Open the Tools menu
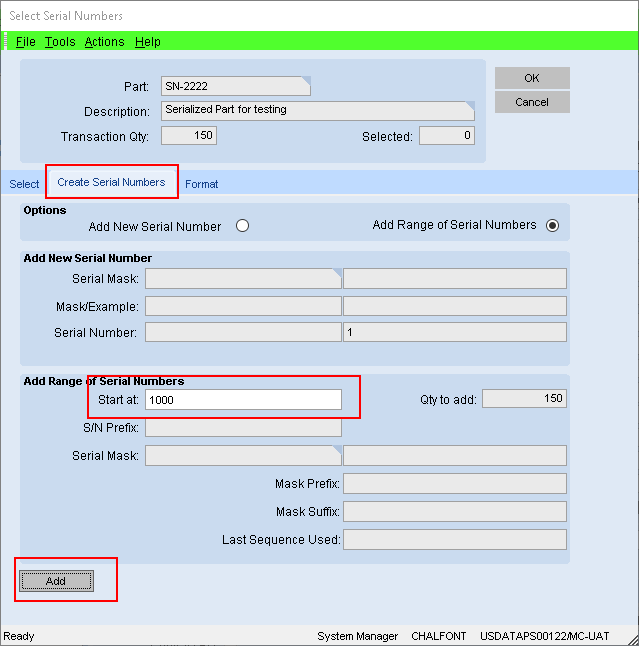The image size is (639, 646). tap(60, 42)
